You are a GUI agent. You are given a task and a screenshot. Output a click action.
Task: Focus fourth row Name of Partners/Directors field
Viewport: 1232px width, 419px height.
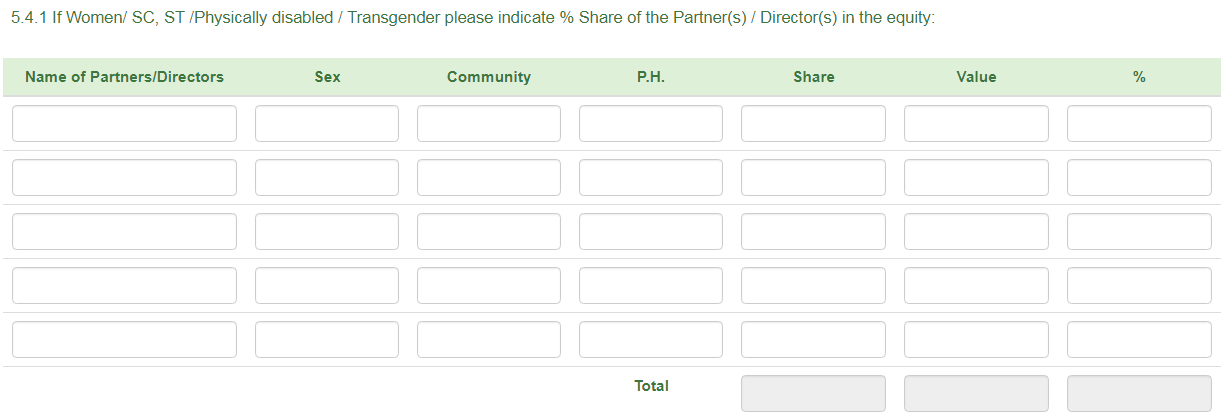click(x=124, y=286)
